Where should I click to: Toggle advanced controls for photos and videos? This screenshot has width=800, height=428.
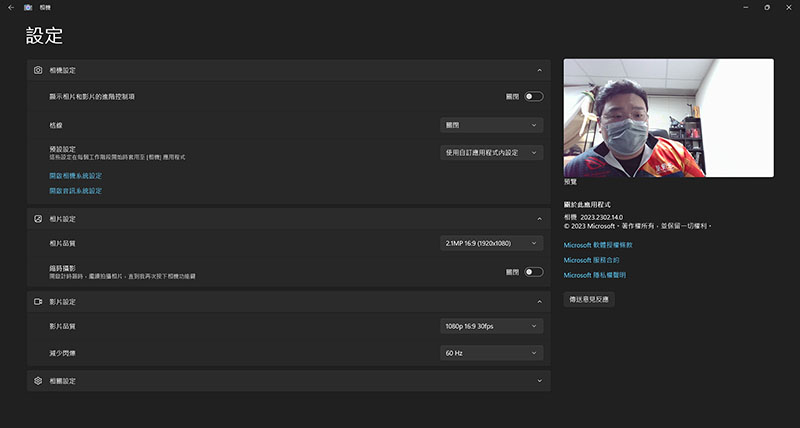click(x=534, y=96)
